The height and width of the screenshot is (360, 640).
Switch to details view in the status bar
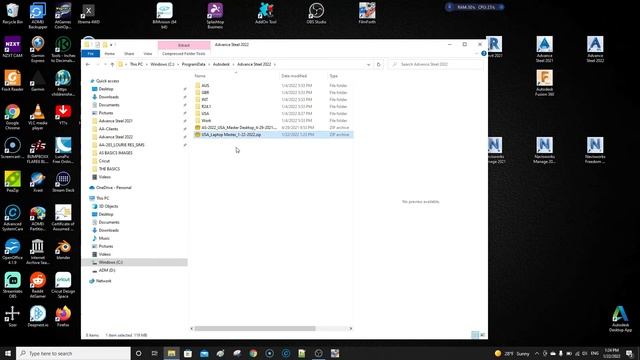(x=475, y=335)
